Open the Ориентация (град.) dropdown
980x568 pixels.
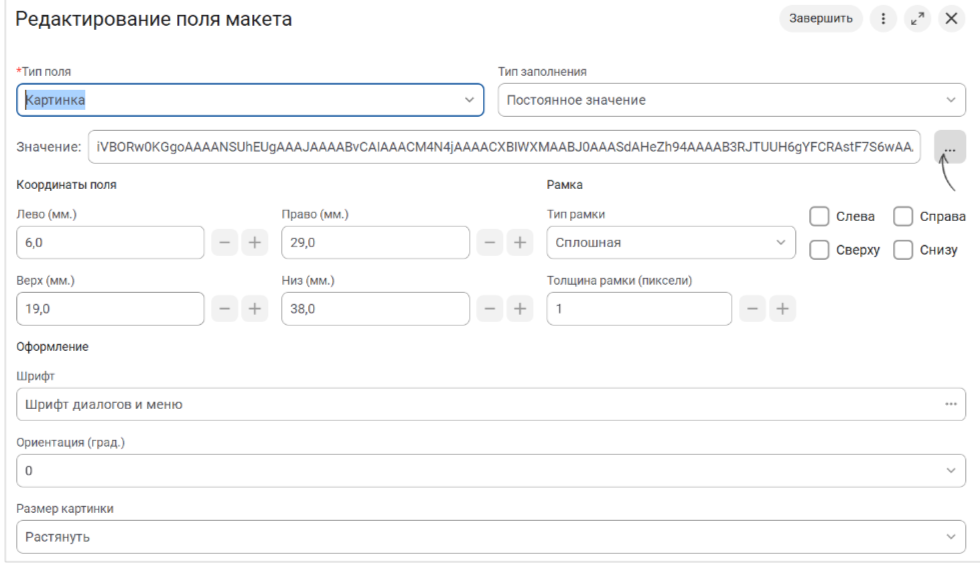tap(491, 471)
